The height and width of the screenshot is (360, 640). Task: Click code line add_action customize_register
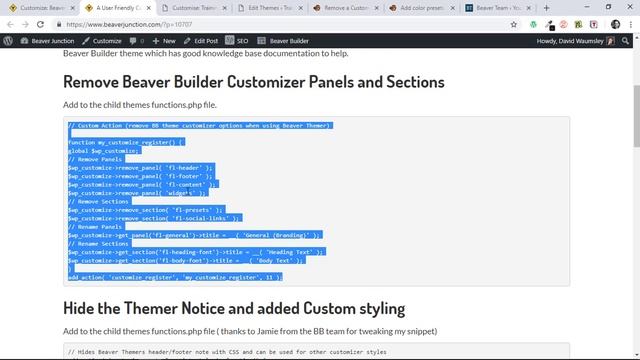coord(175,277)
